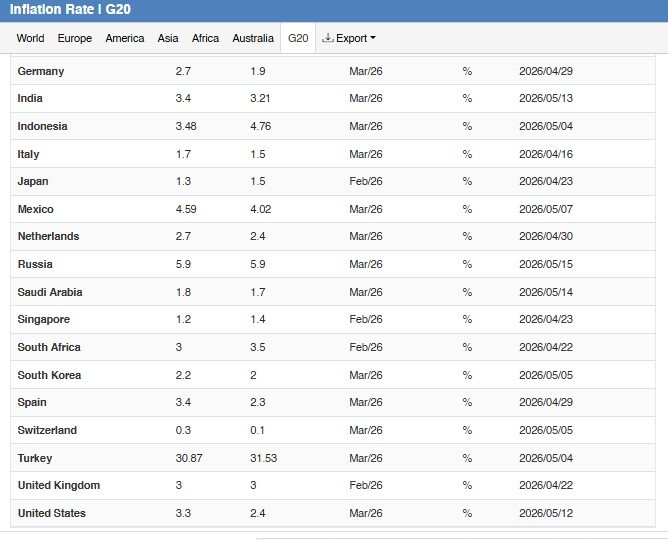Open the Australia tab
668x540 pixels.
click(253, 39)
